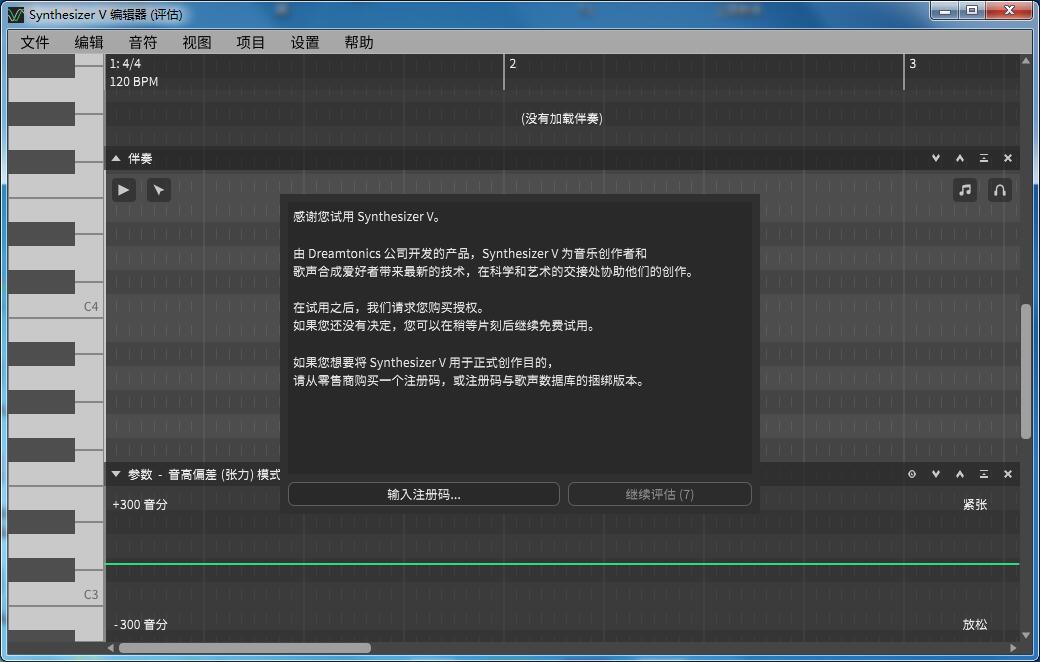Collapse the 伴奏 panel using its triangle

coord(116,158)
